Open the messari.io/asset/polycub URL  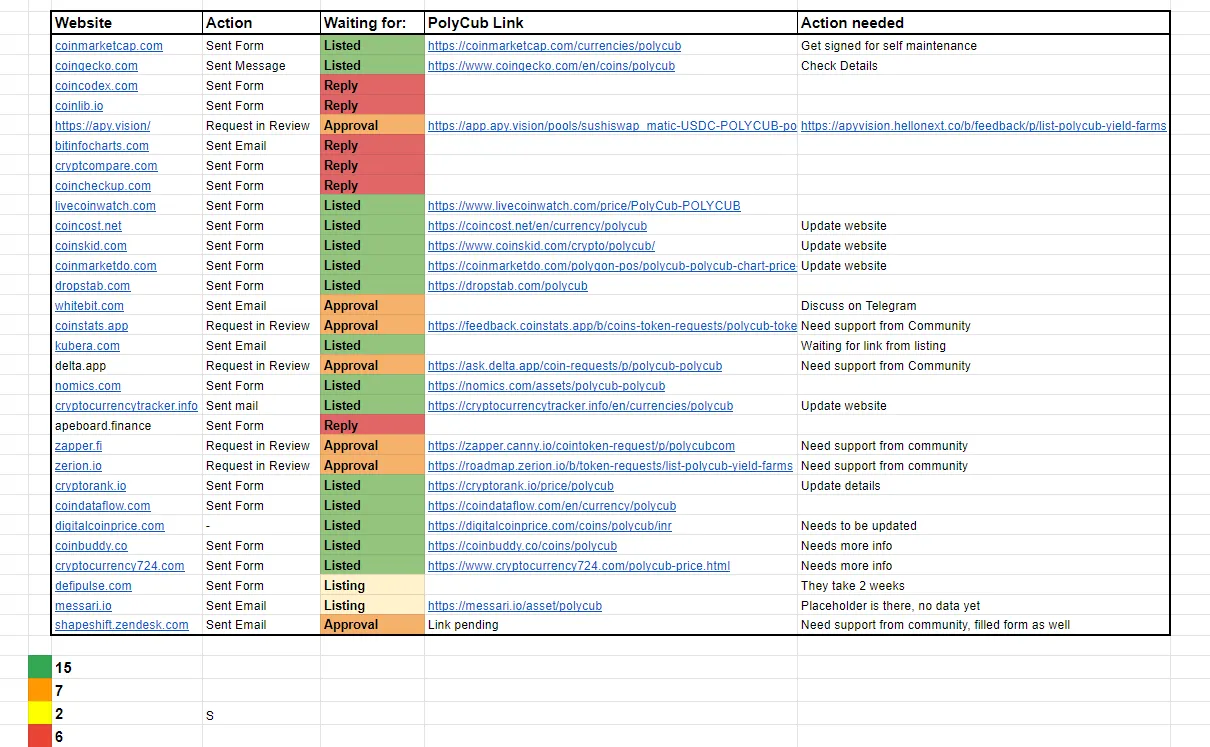point(515,606)
